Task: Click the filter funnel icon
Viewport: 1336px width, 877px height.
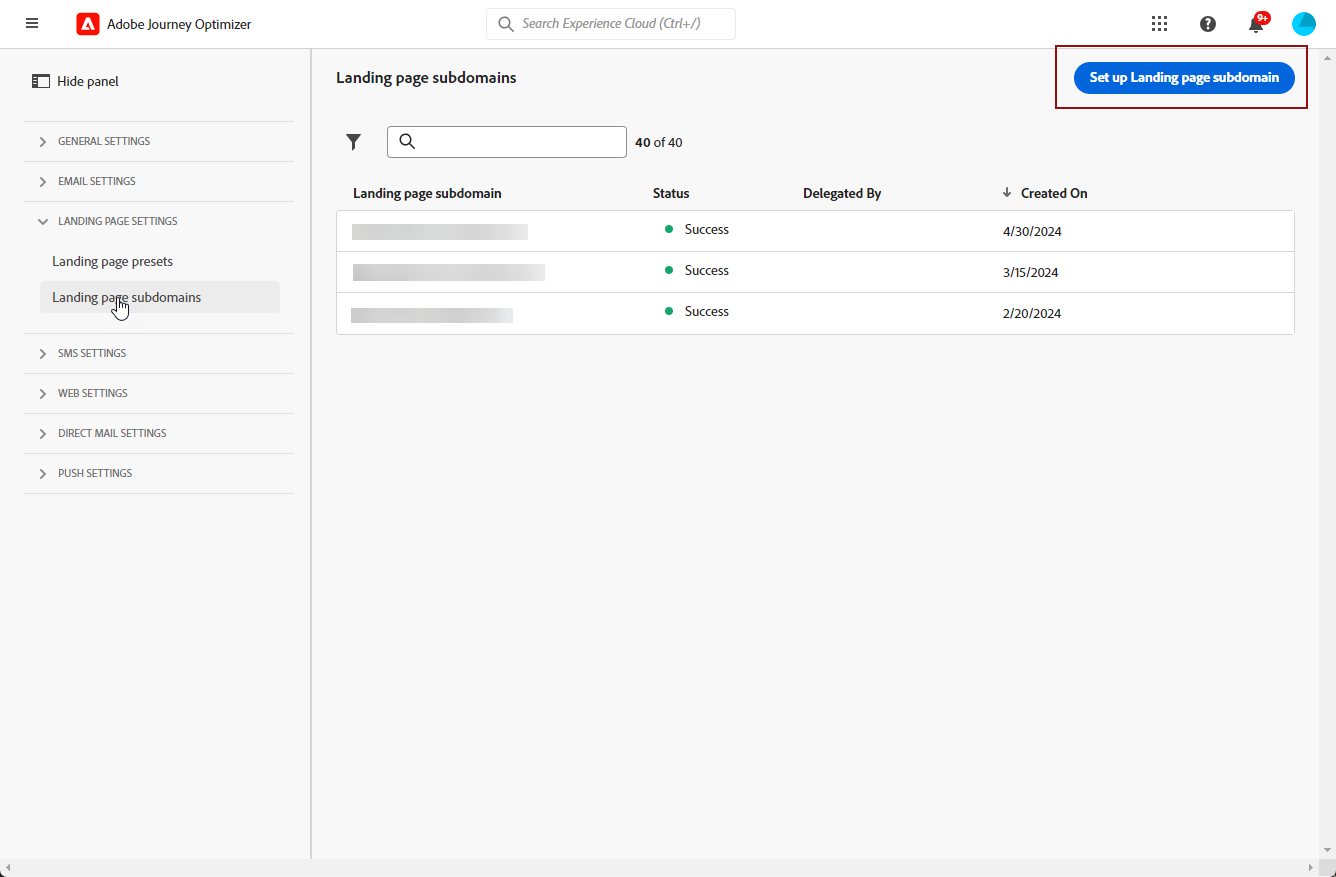Action: click(x=353, y=142)
